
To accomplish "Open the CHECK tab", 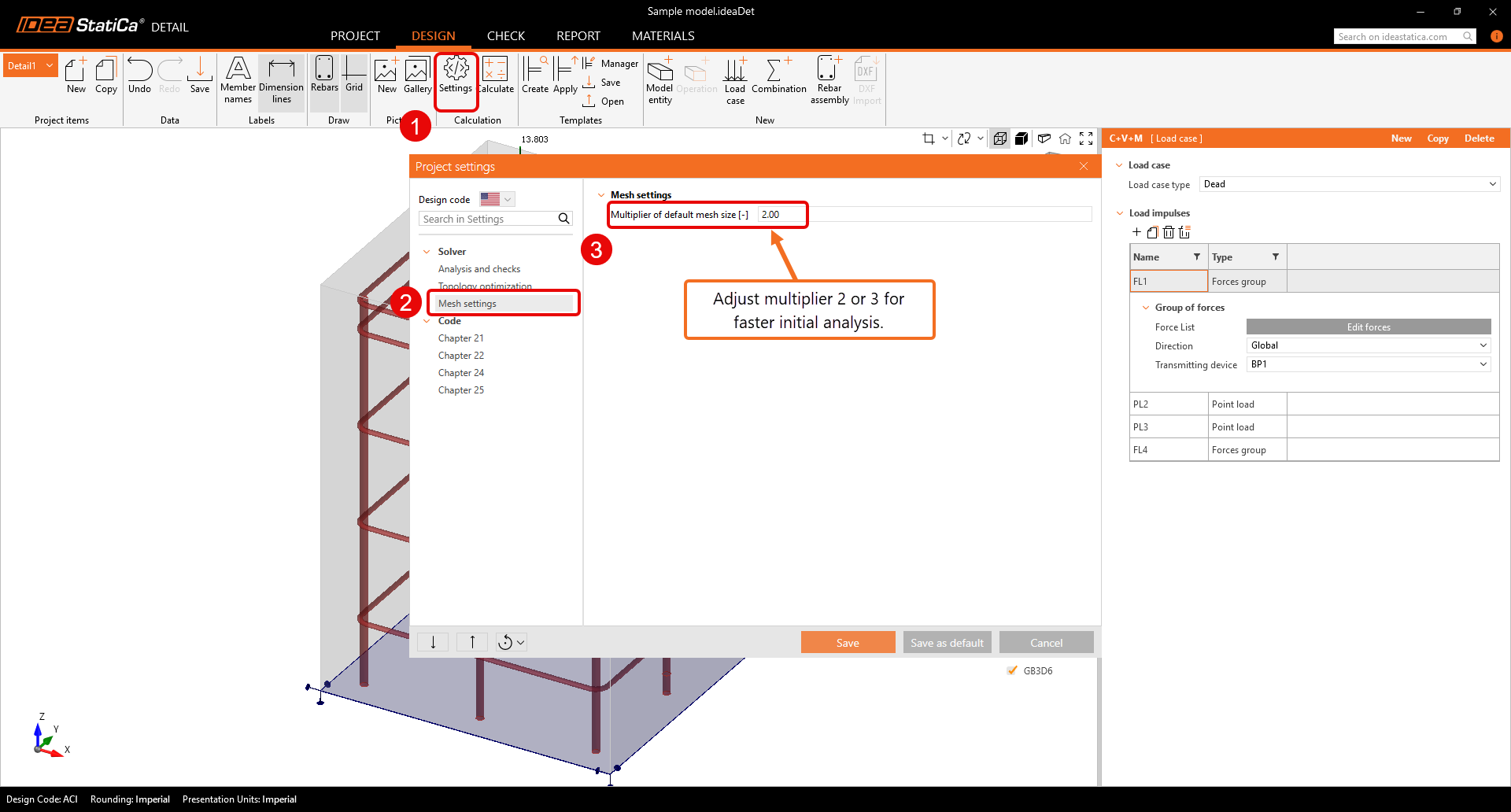I will tap(506, 35).
